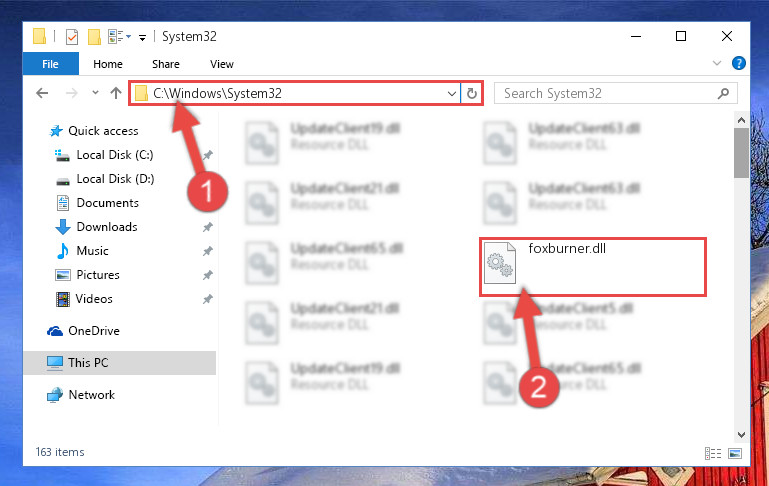
Task: Click Properties icon in quick access toolbar
Action: pyautogui.click(x=72, y=36)
